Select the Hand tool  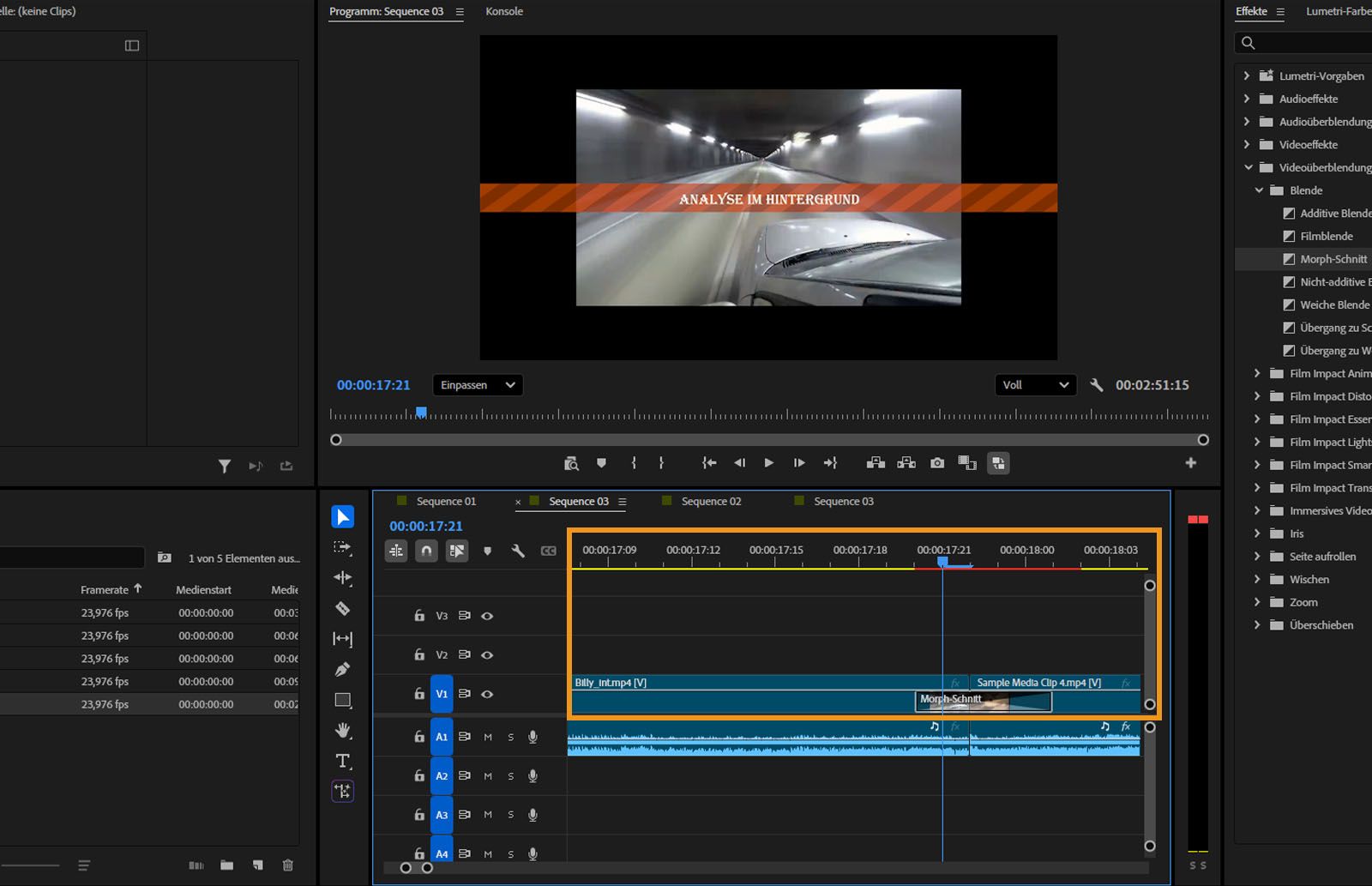pyautogui.click(x=342, y=730)
